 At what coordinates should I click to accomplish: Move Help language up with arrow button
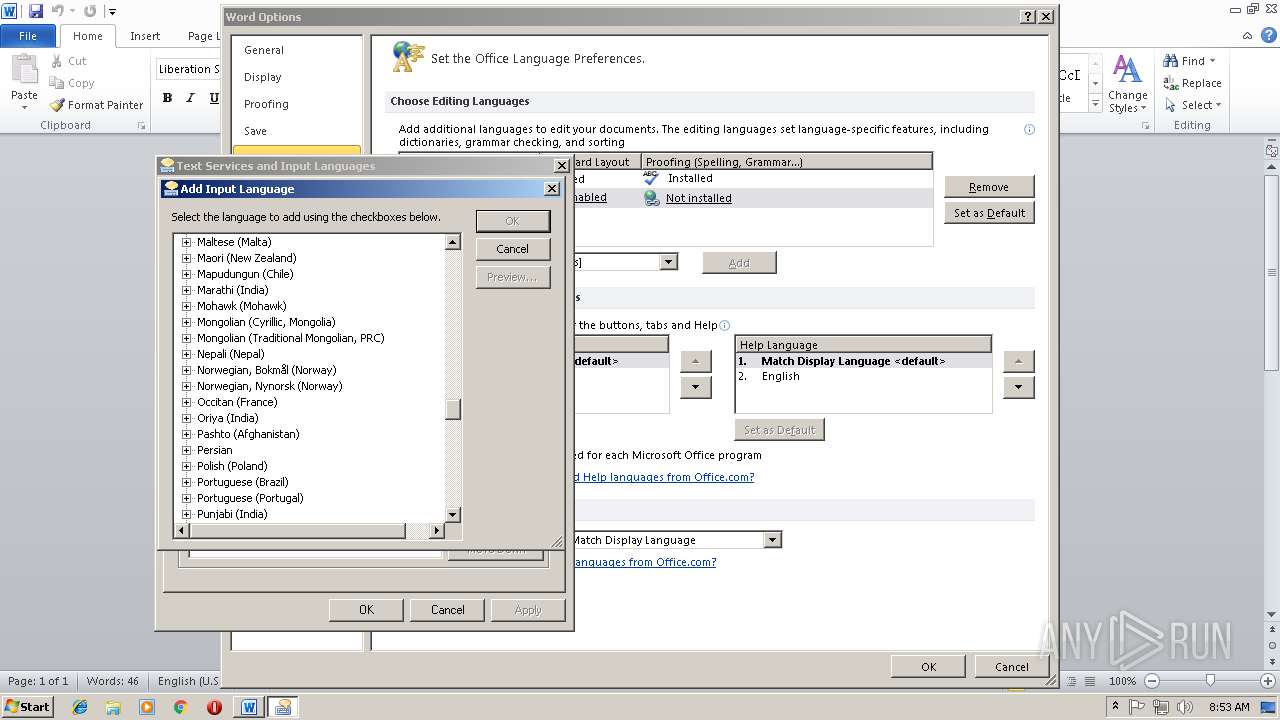click(1018, 361)
